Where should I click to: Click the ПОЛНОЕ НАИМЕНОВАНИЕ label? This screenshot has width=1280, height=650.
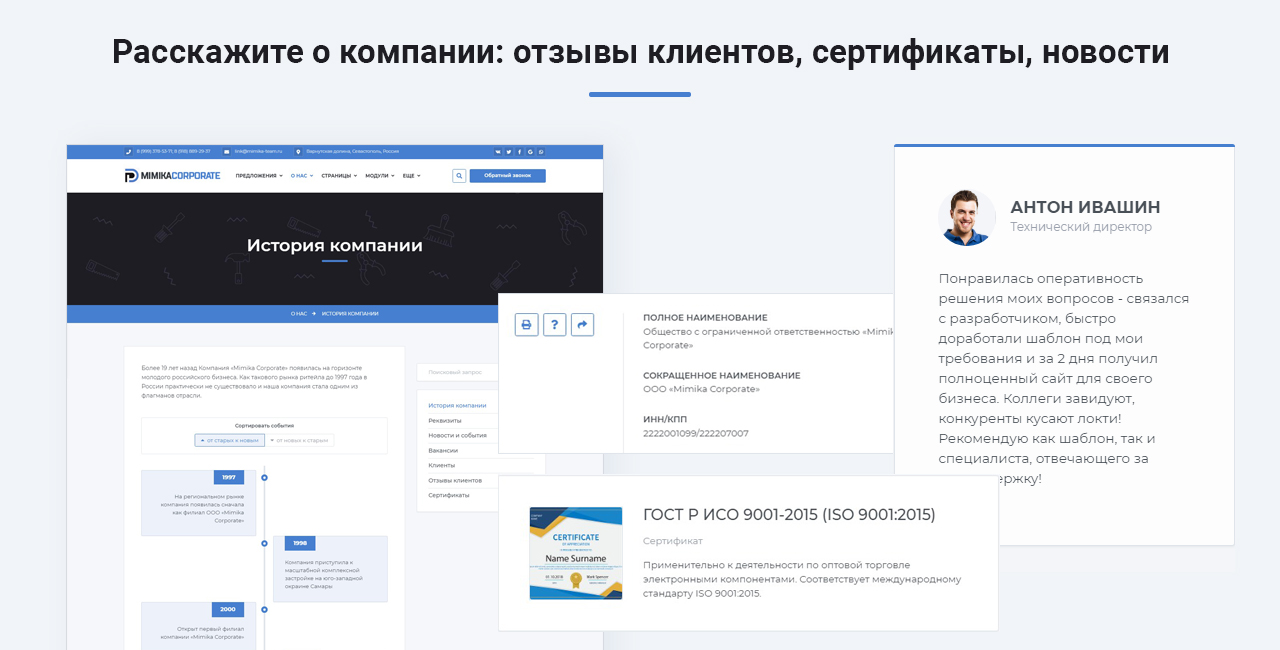tap(705, 317)
